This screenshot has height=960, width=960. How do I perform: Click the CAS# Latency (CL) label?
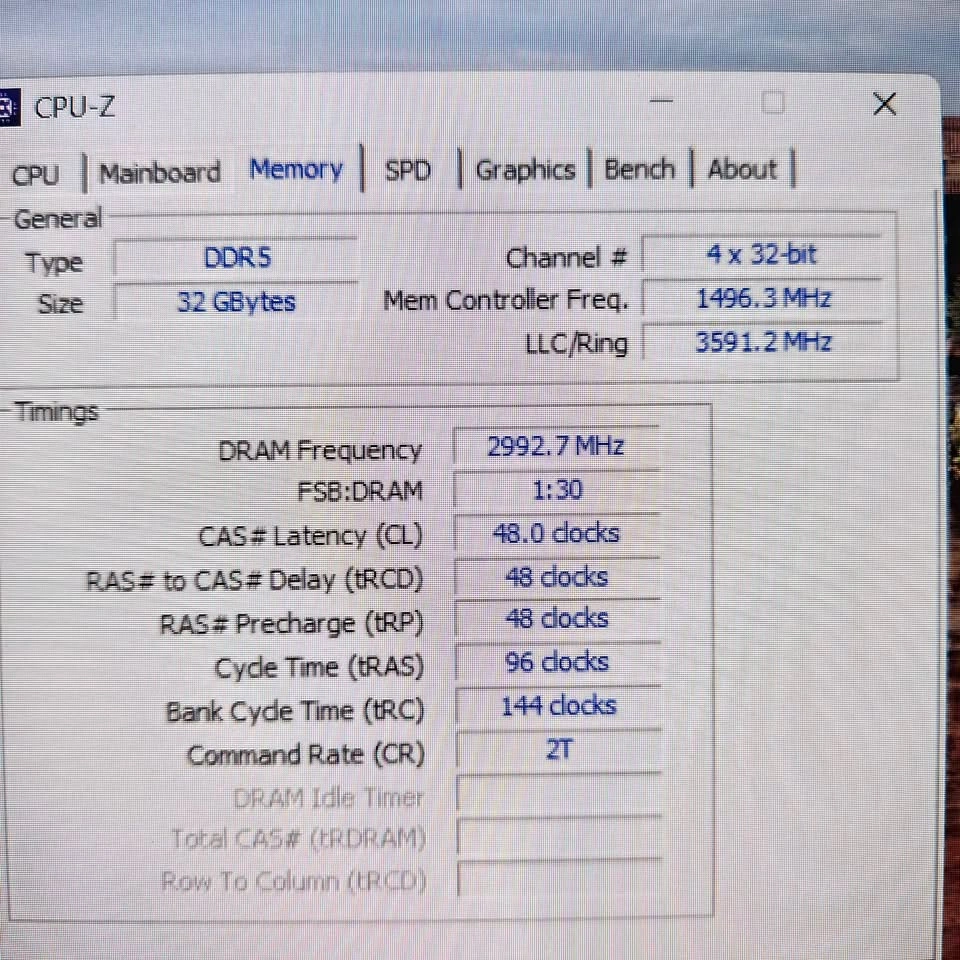click(310, 536)
